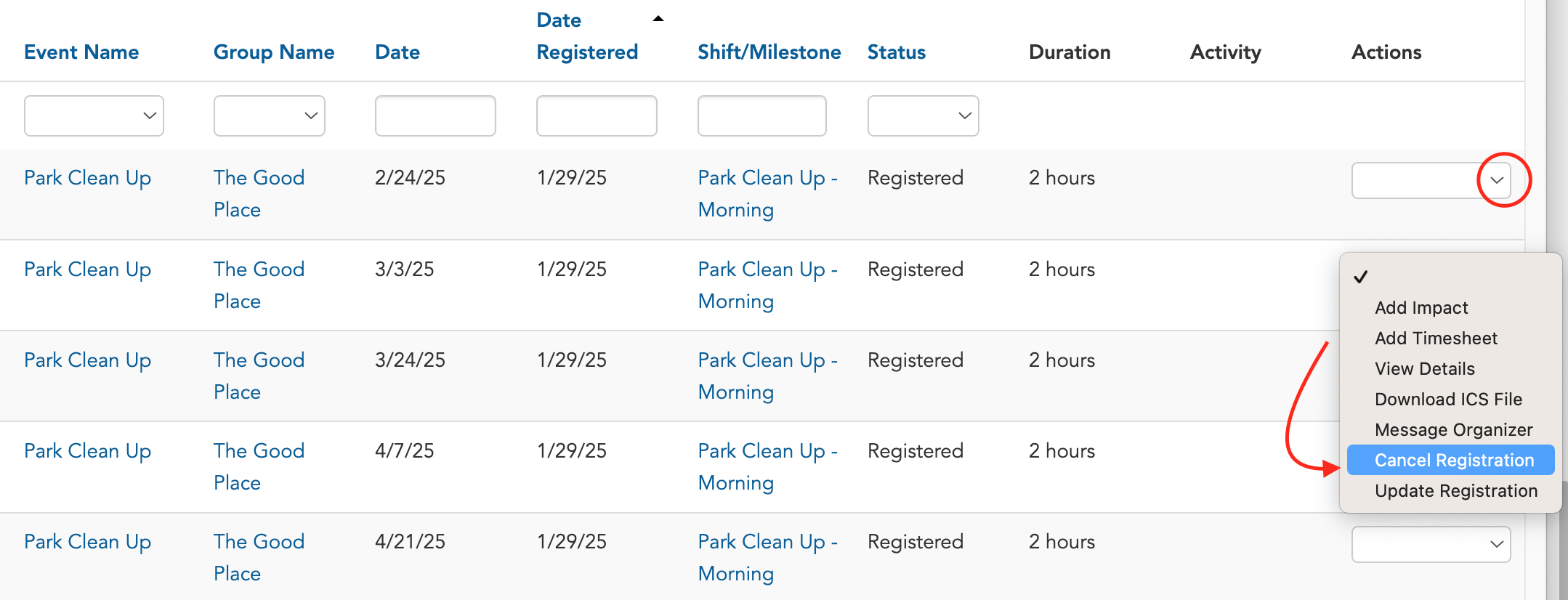Expand the Actions dropdown for the 2/24/25 row

click(1431, 180)
